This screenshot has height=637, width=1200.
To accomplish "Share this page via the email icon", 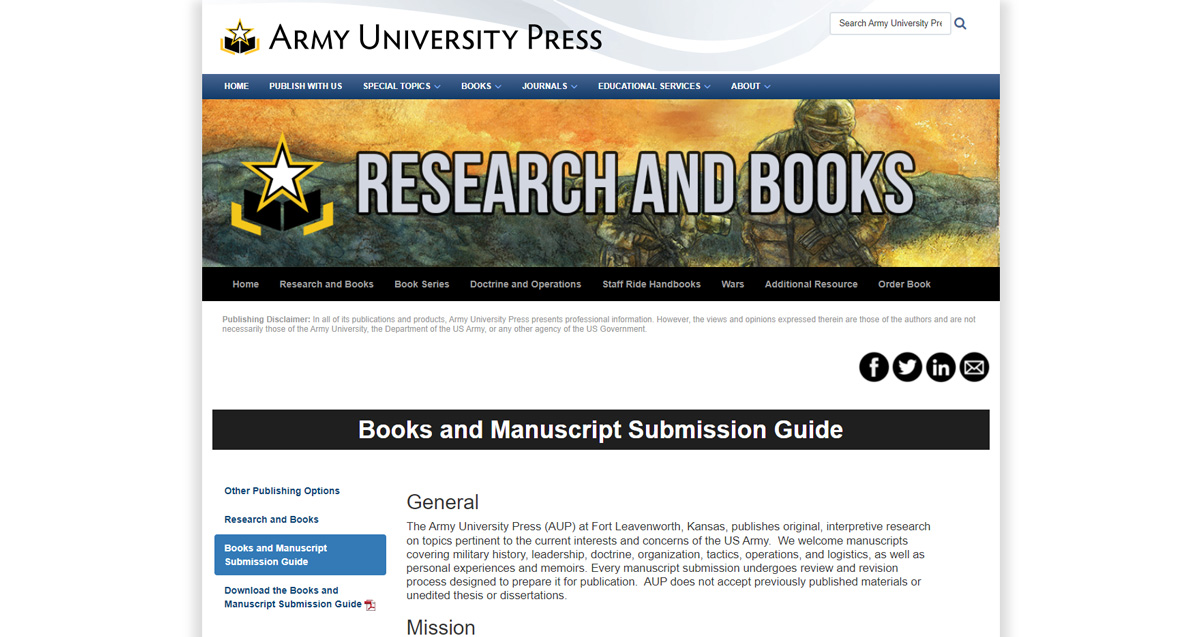I will (x=974, y=367).
